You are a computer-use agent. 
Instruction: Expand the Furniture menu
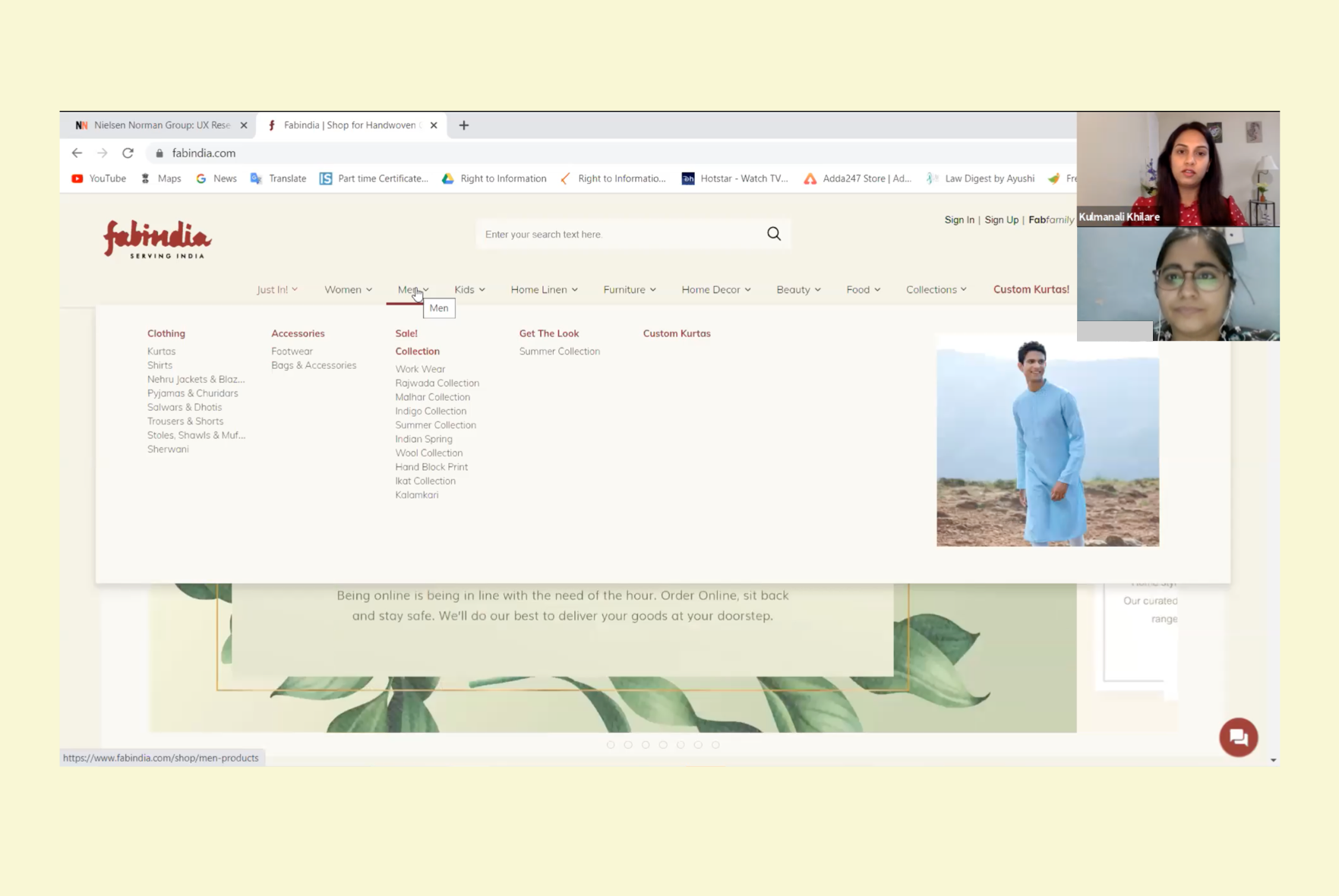pyautogui.click(x=630, y=289)
